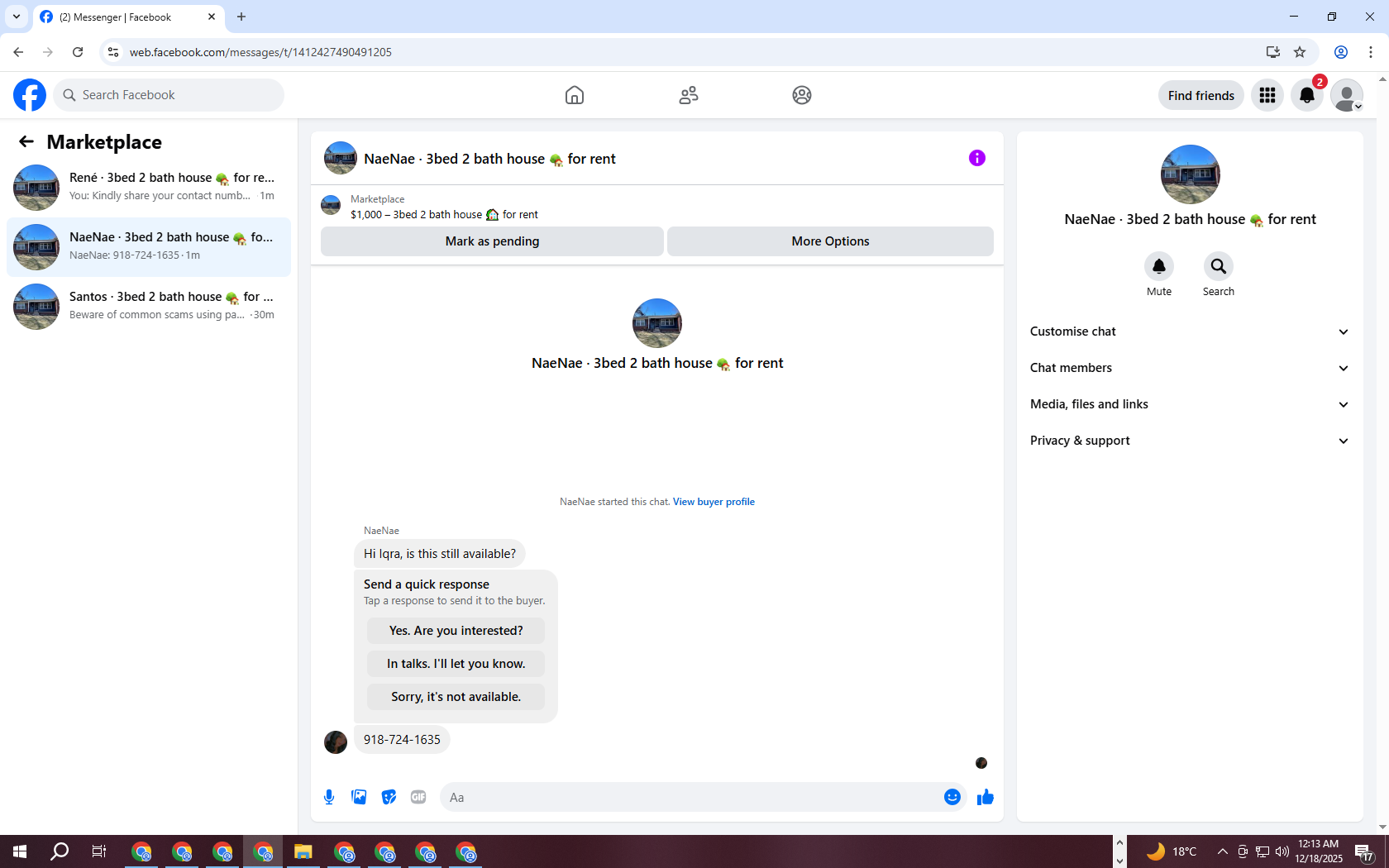Expand the Customise chat section

1190,331
